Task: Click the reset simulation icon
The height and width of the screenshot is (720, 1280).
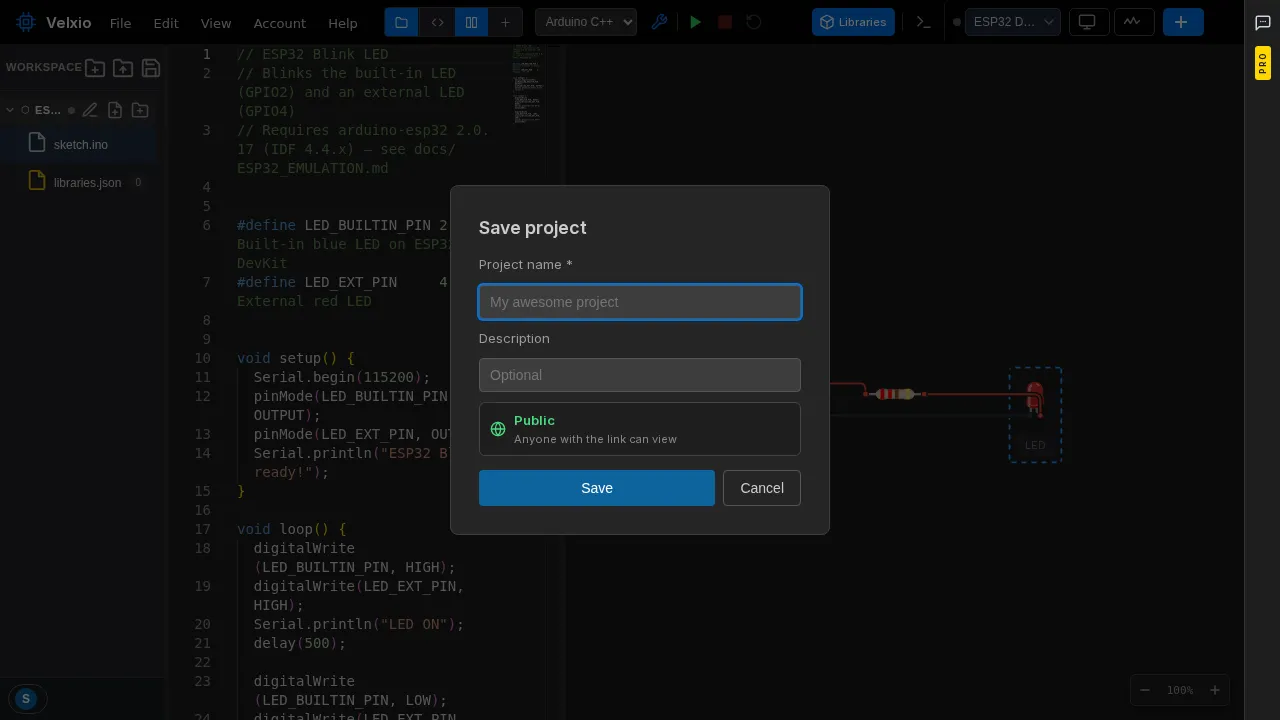Action: click(x=754, y=22)
